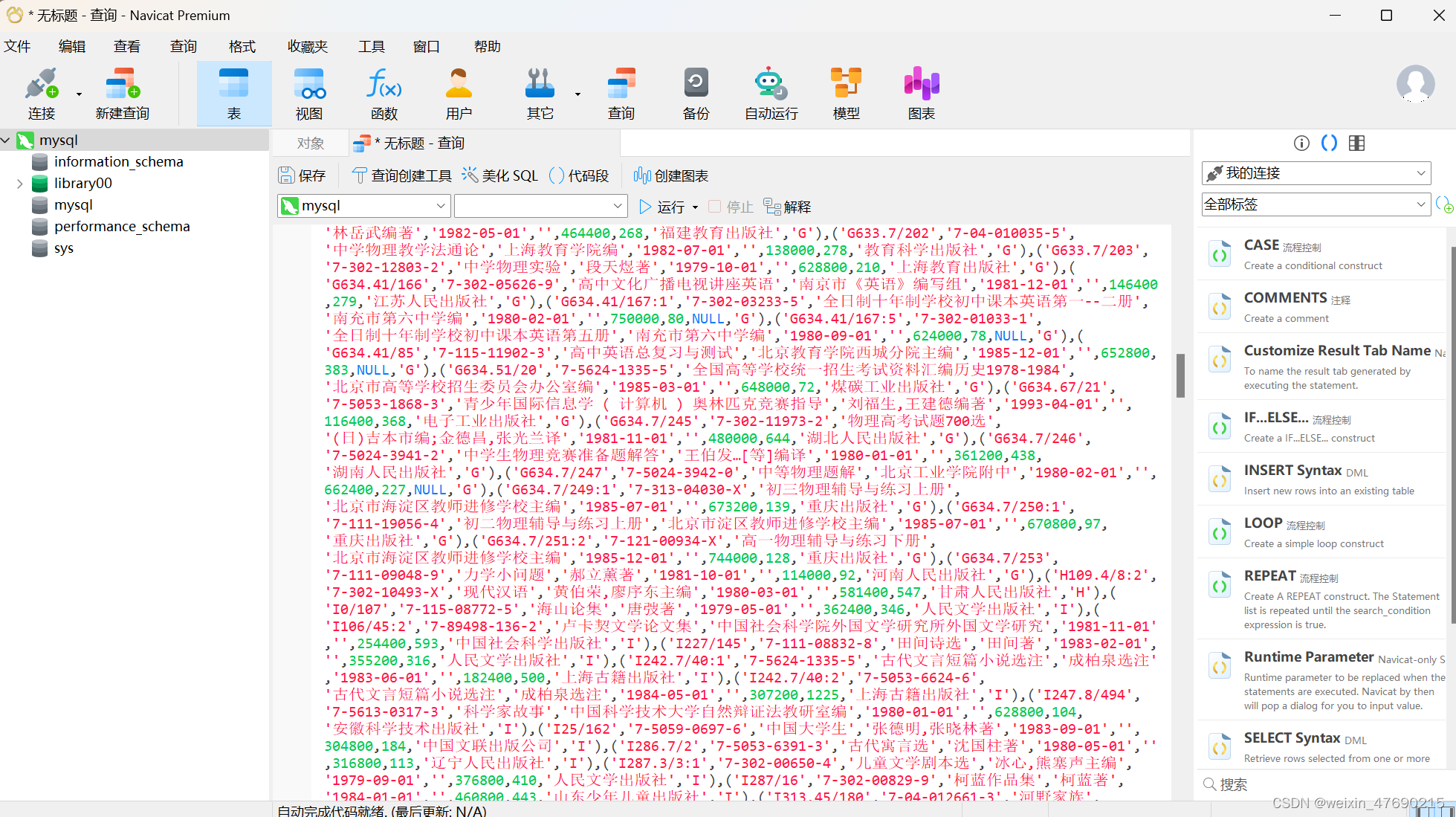The image size is (1456, 817).
Task: Click the query editor vertical scrollbar thumb
Action: 1180,375
